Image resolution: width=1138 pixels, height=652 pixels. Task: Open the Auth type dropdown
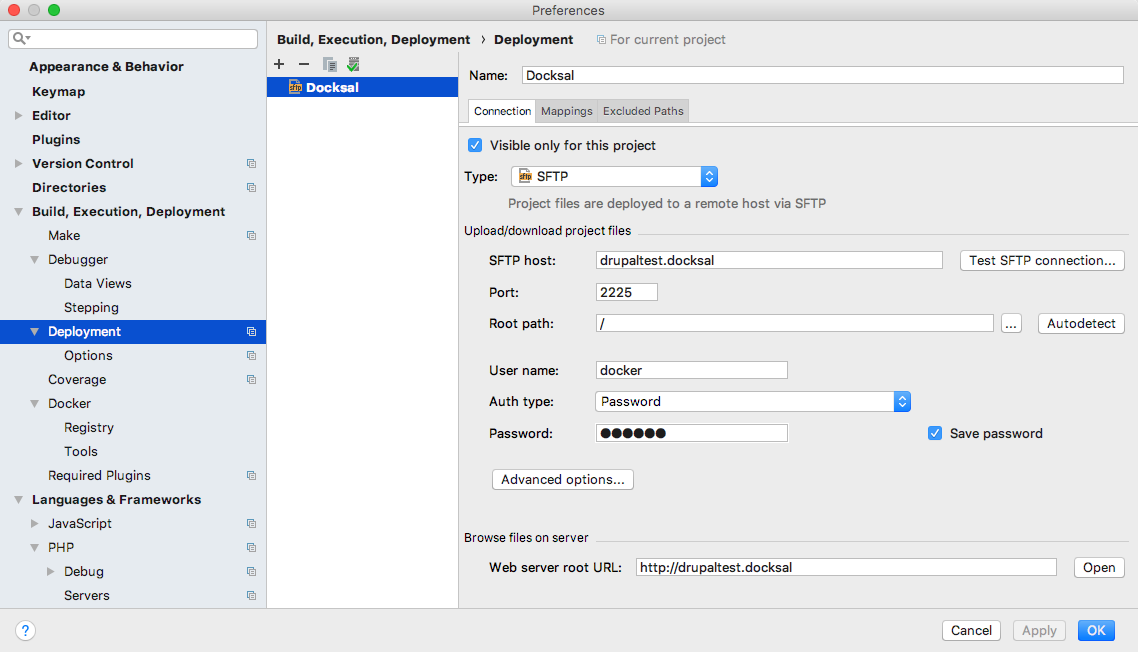752,401
